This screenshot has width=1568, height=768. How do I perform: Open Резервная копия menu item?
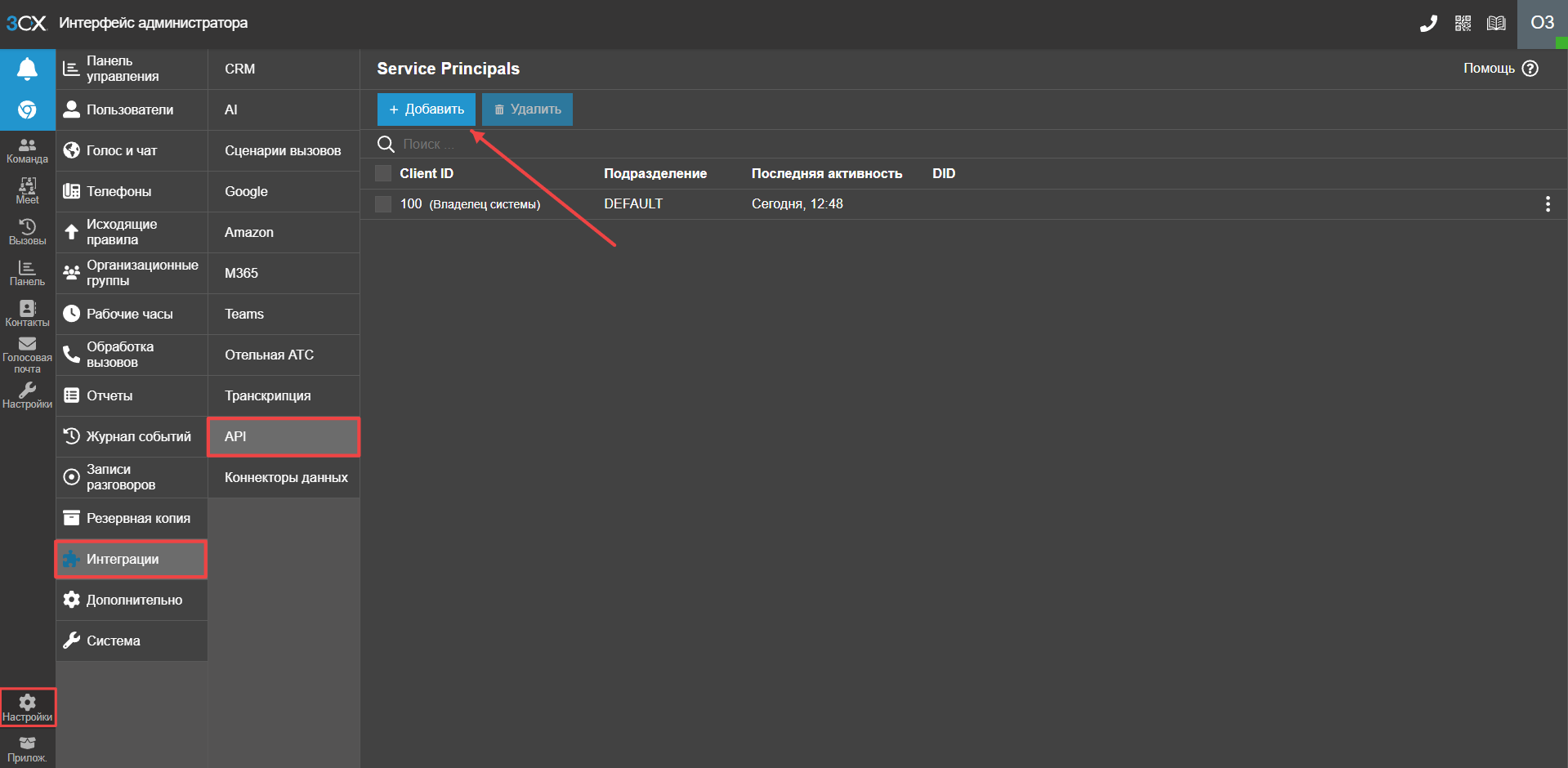tap(132, 518)
